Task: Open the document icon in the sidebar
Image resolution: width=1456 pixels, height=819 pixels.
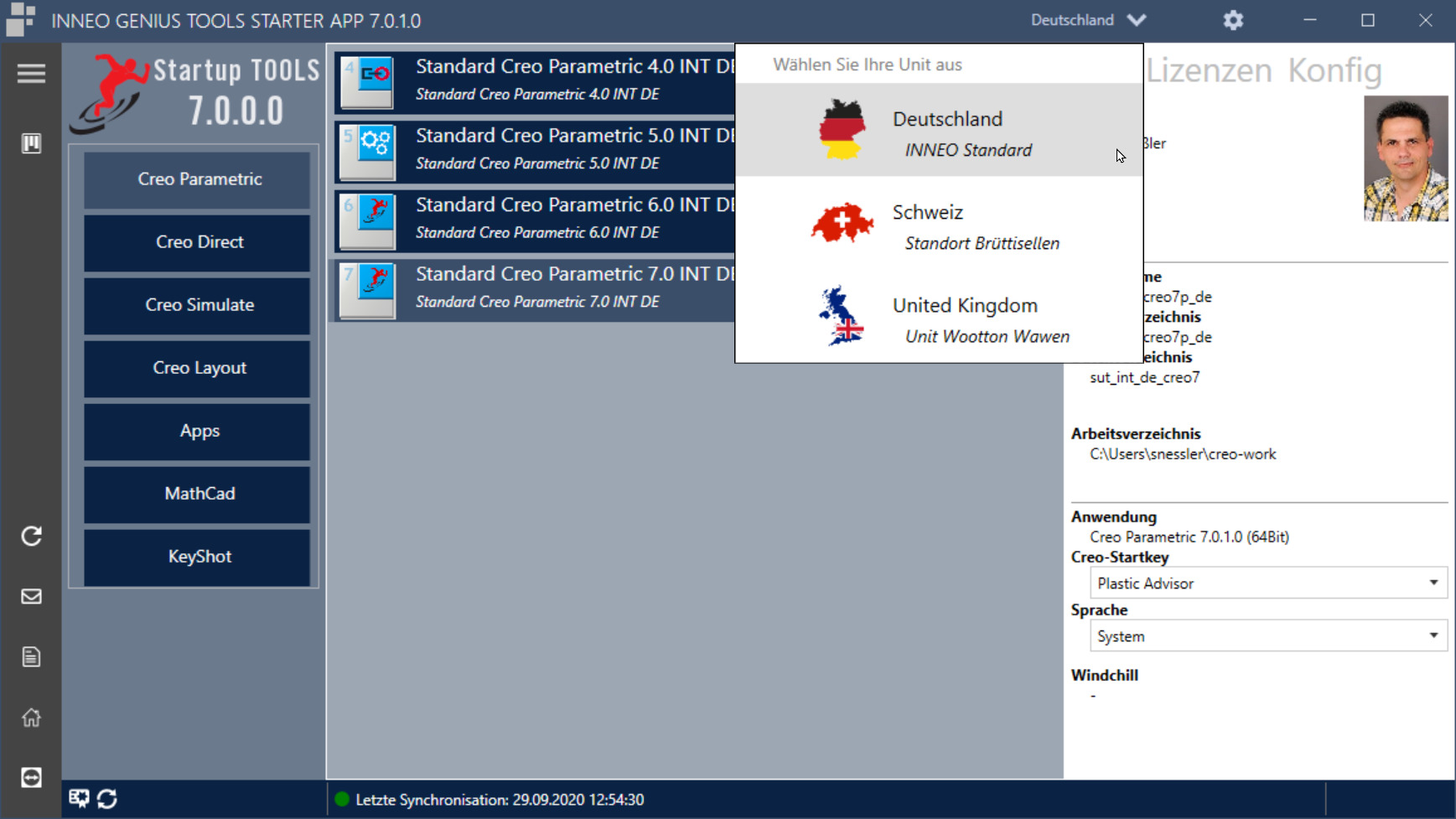Action: click(31, 657)
